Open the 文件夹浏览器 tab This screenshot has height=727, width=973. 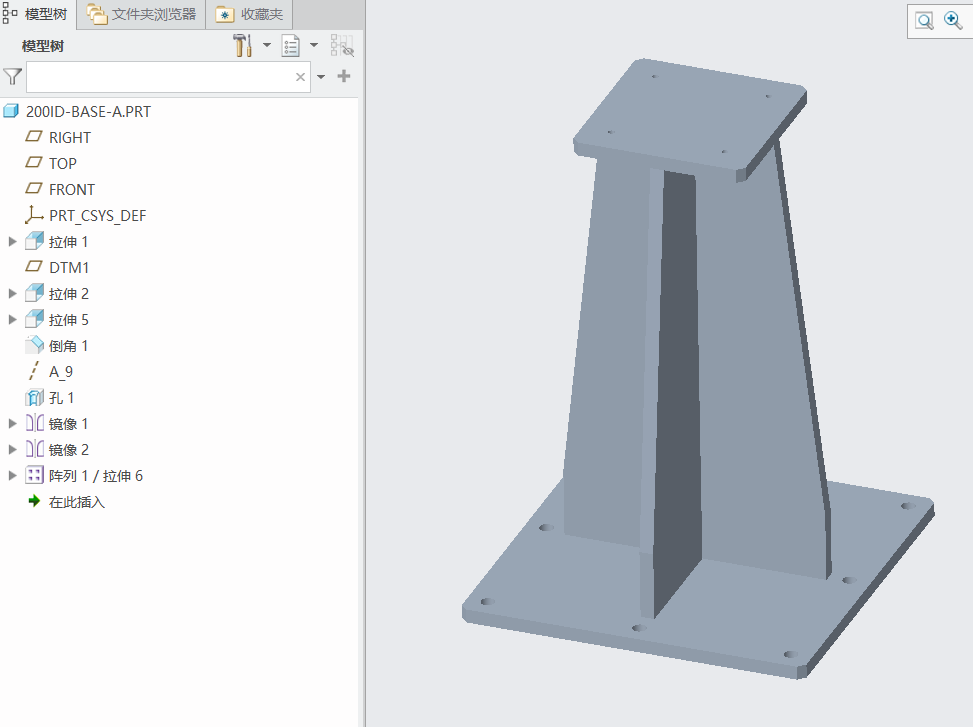[141, 14]
